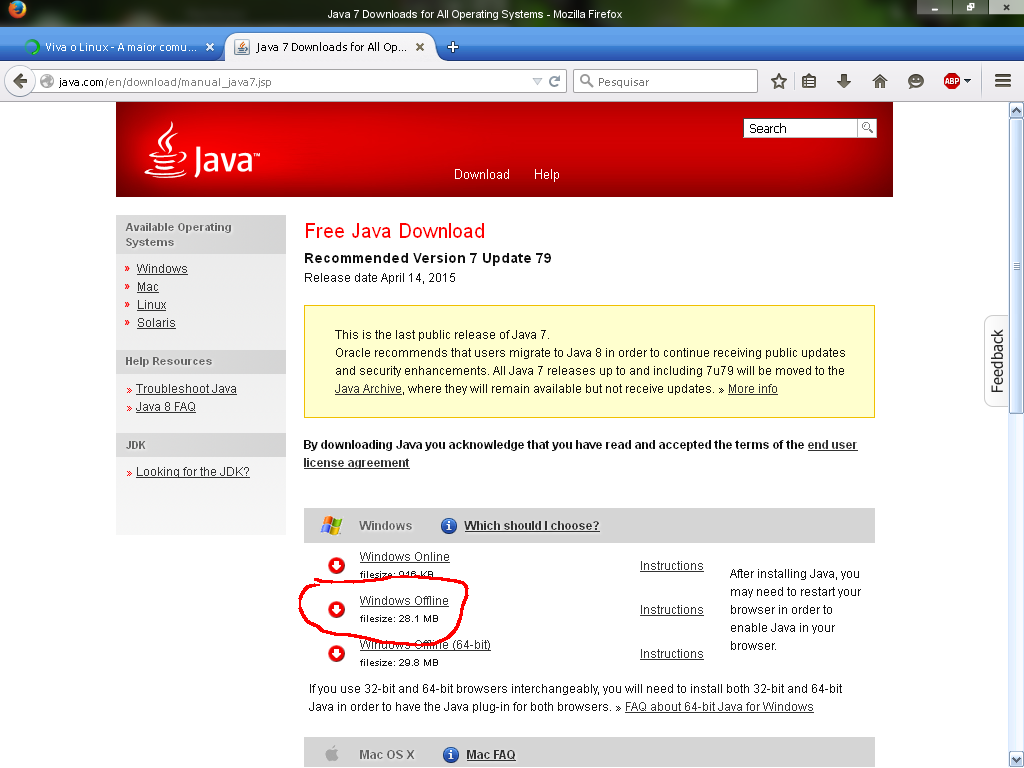The height and width of the screenshot is (768, 1024).
Task: Open the Mac operating system link
Action: coord(148,287)
